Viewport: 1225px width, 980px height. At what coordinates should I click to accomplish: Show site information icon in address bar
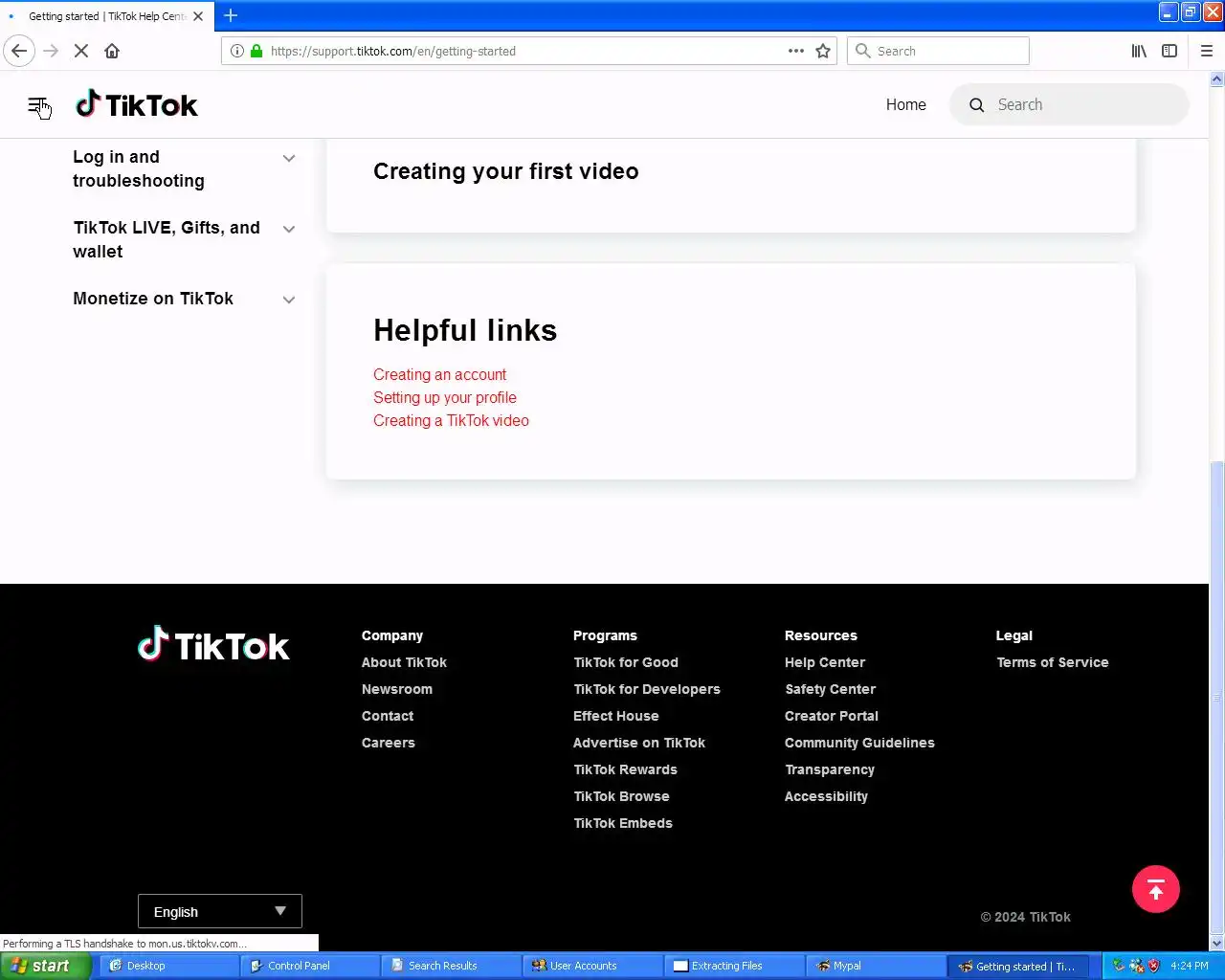click(x=237, y=51)
